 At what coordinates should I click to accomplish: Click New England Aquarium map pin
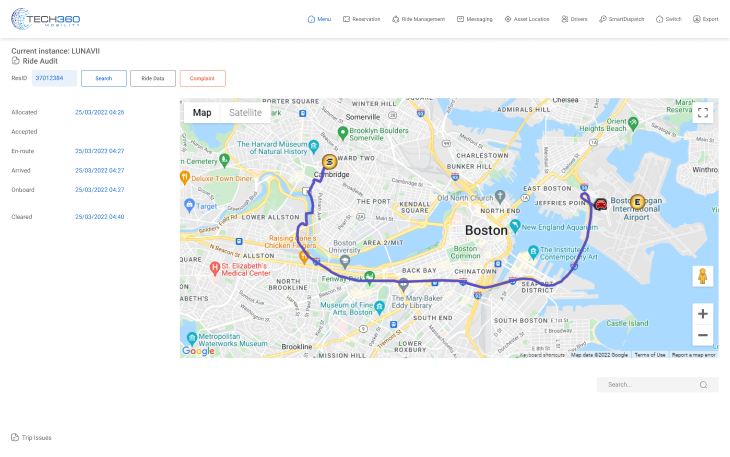515,226
